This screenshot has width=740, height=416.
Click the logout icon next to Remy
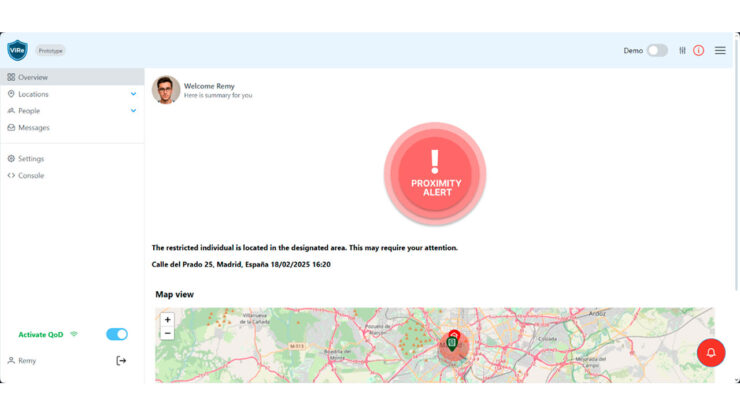click(x=122, y=360)
